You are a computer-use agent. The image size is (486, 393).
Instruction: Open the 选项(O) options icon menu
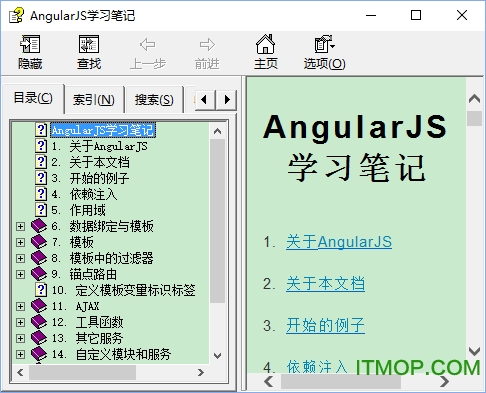[324, 44]
